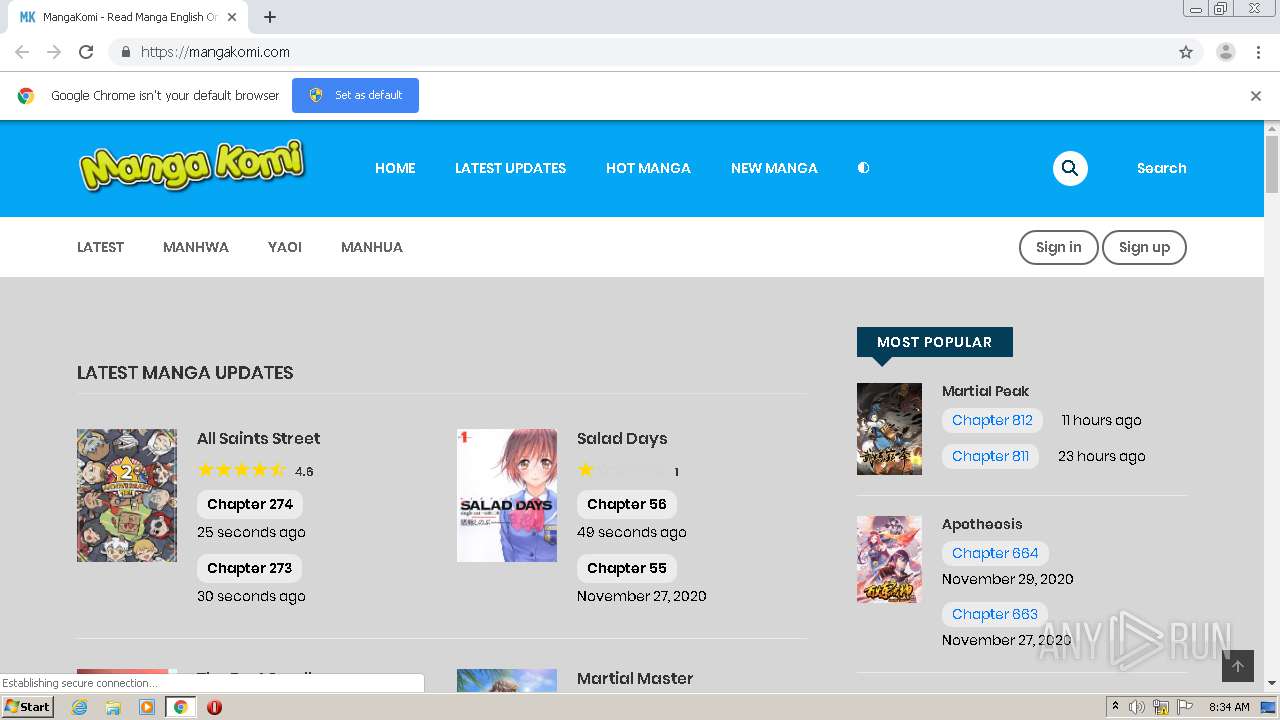Show hidden tray icons arrow

[x=1115, y=707]
